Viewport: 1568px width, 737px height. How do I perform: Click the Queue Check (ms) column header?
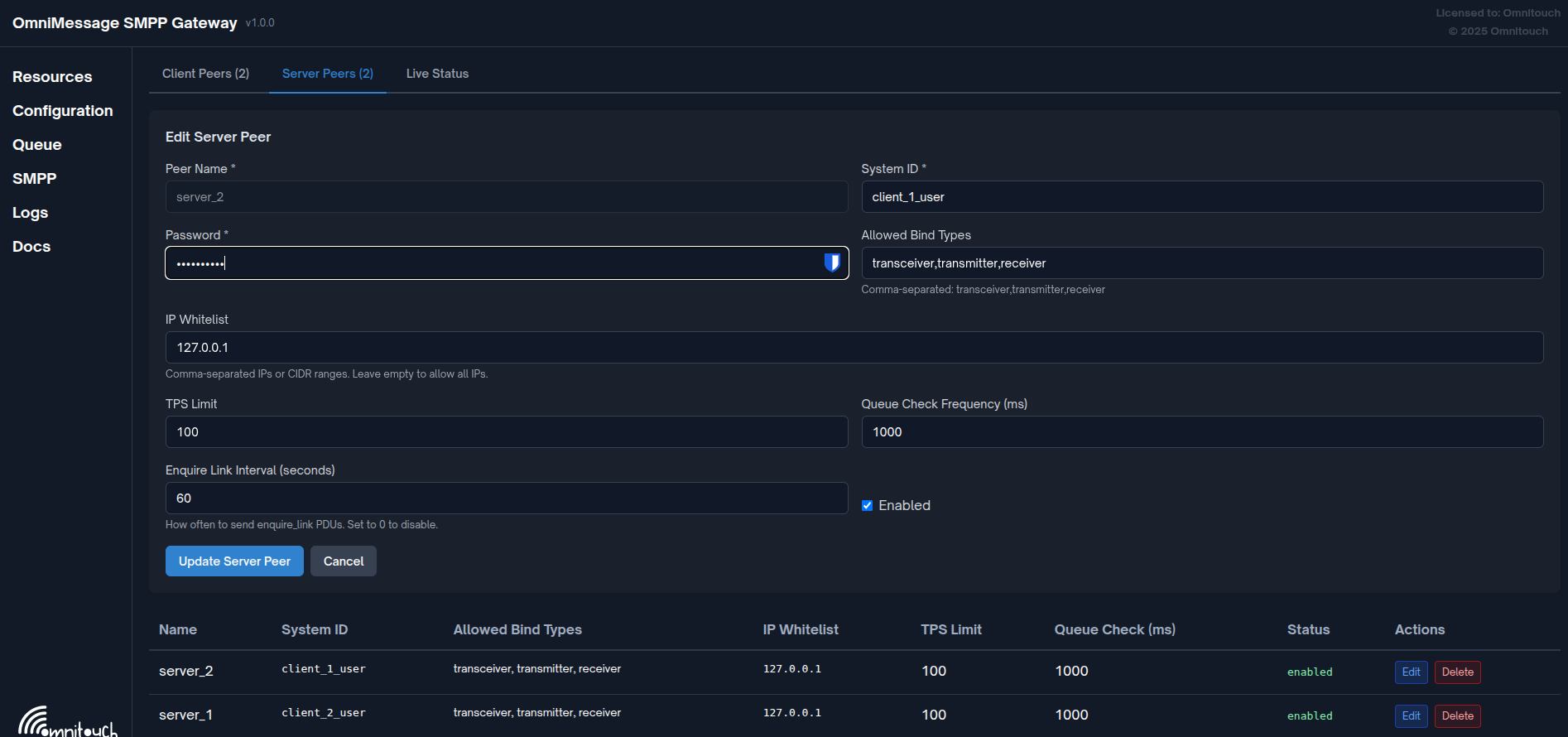click(1115, 630)
